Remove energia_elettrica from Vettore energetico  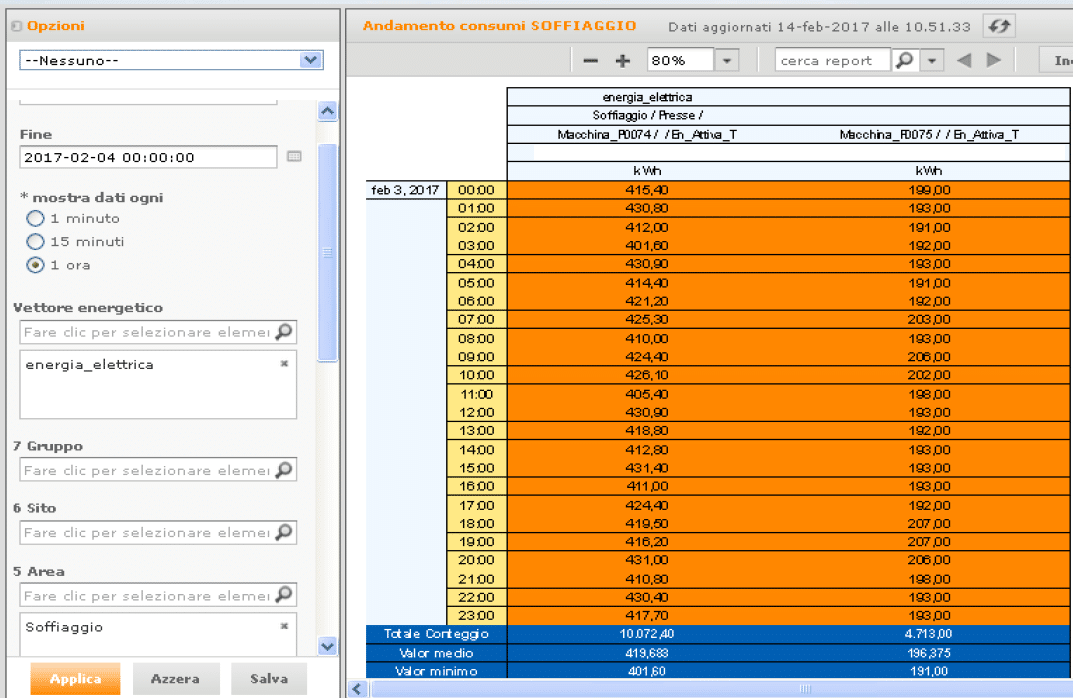(x=284, y=364)
